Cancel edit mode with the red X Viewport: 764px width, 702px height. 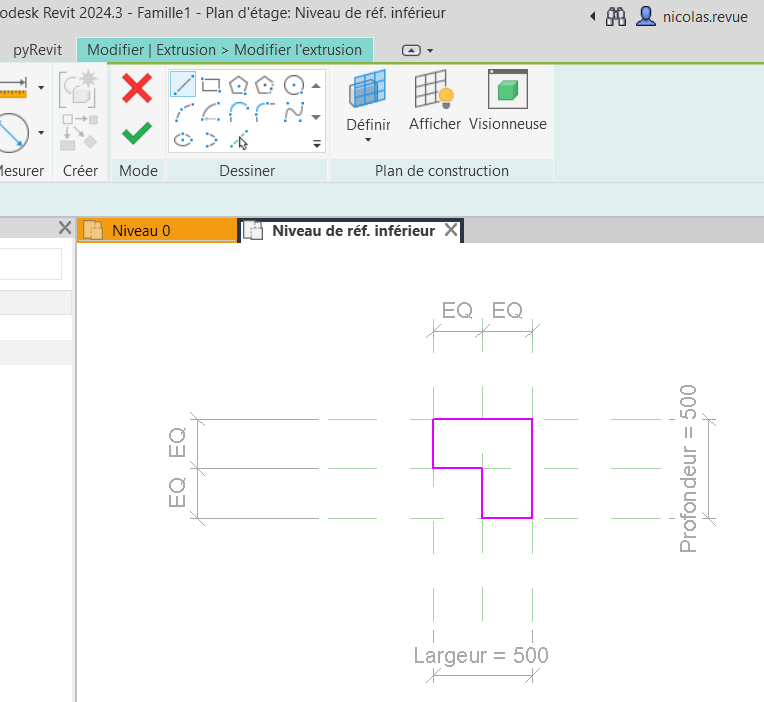click(x=137, y=88)
